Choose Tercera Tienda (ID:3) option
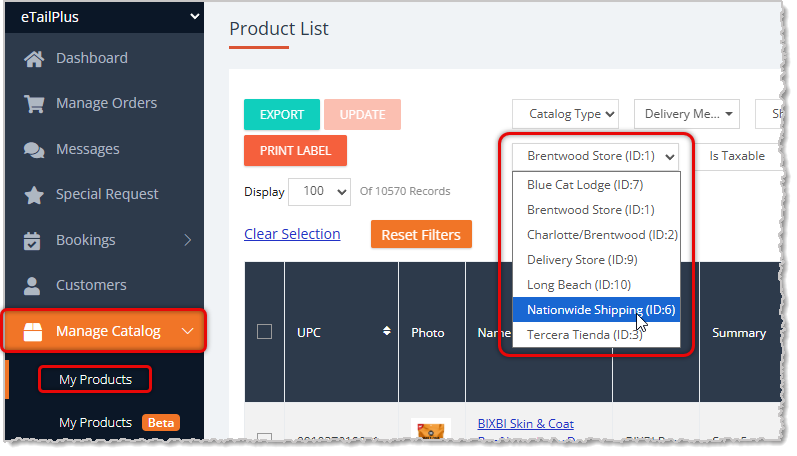 (596, 335)
